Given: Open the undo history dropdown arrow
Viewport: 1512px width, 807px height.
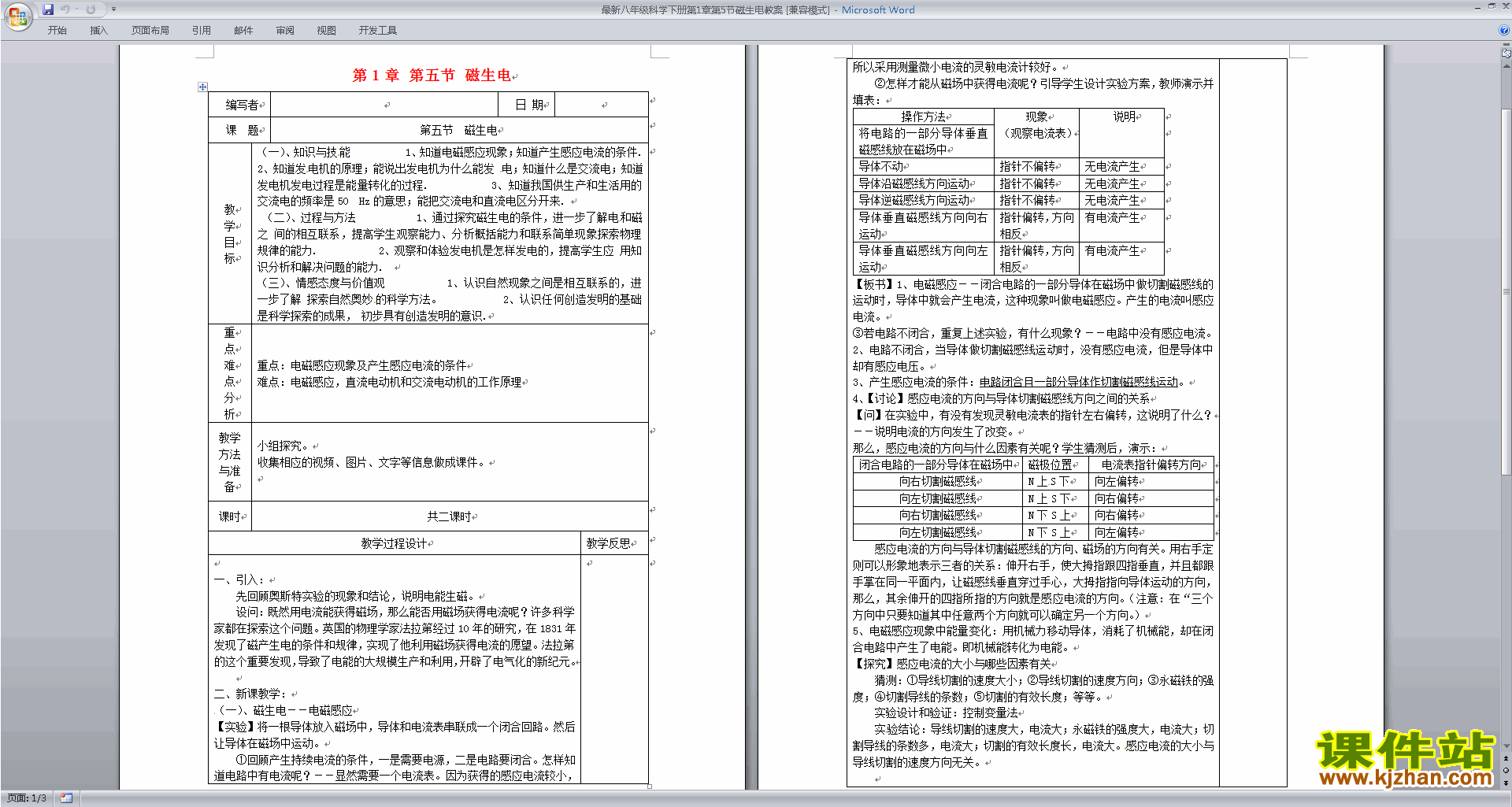Looking at the screenshot, I should tap(76, 9).
